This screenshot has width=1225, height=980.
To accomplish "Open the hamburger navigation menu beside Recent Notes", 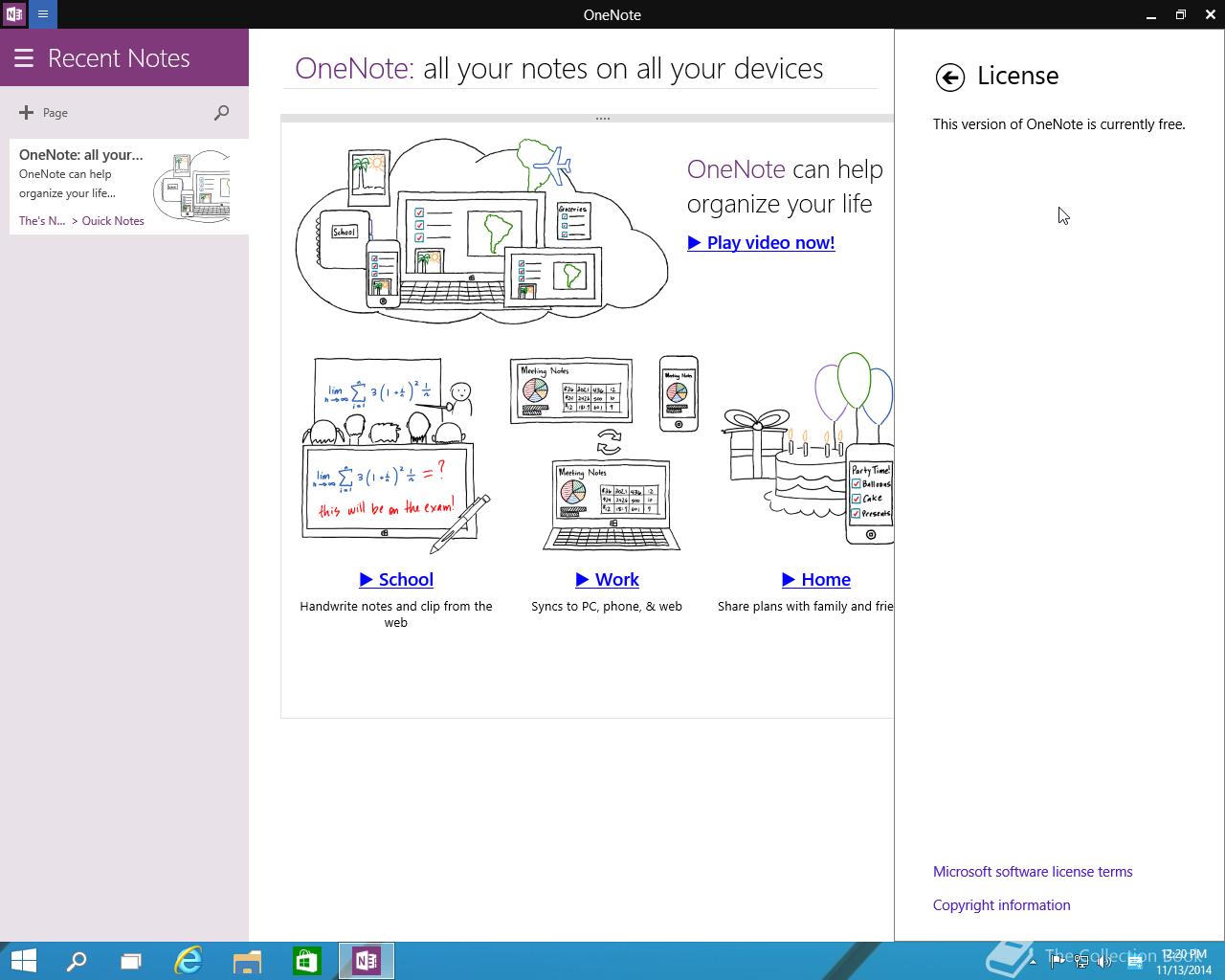I will coord(24,58).
